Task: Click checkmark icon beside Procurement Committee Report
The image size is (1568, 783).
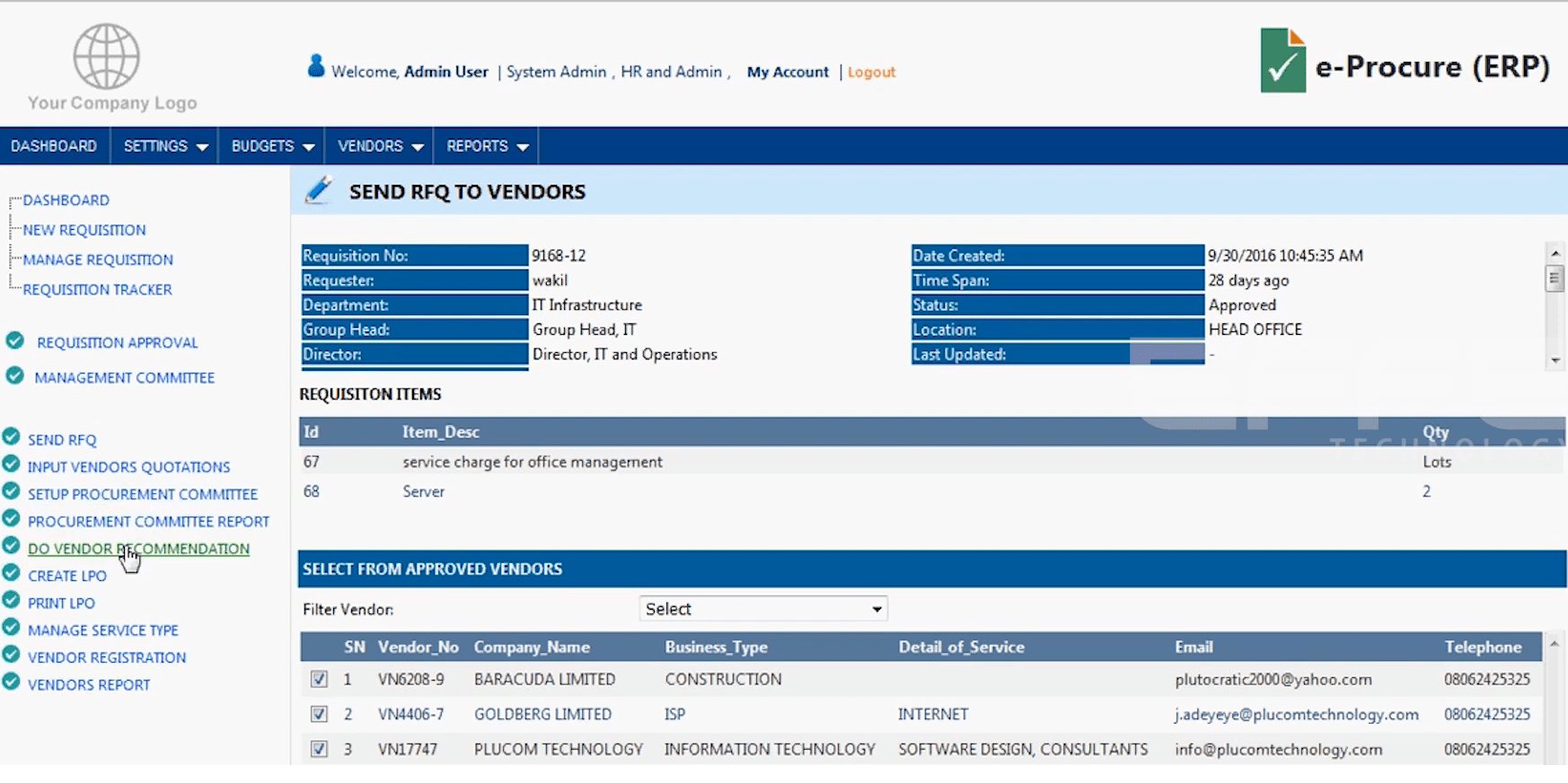Action: click(11, 519)
